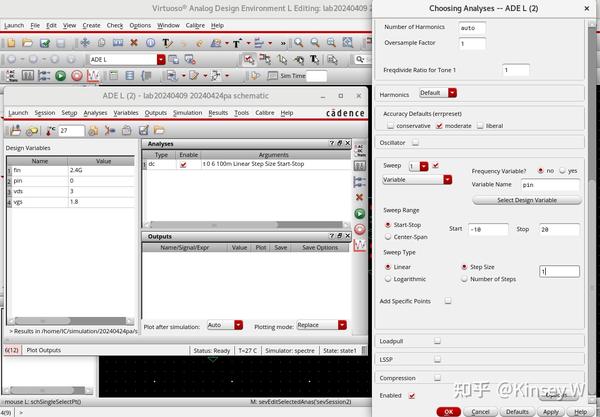The width and height of the screenshot is (600, 417).
Task: Click the clipboard icon in ADE L (2) toolbar
Action: (x=127, y=131)
